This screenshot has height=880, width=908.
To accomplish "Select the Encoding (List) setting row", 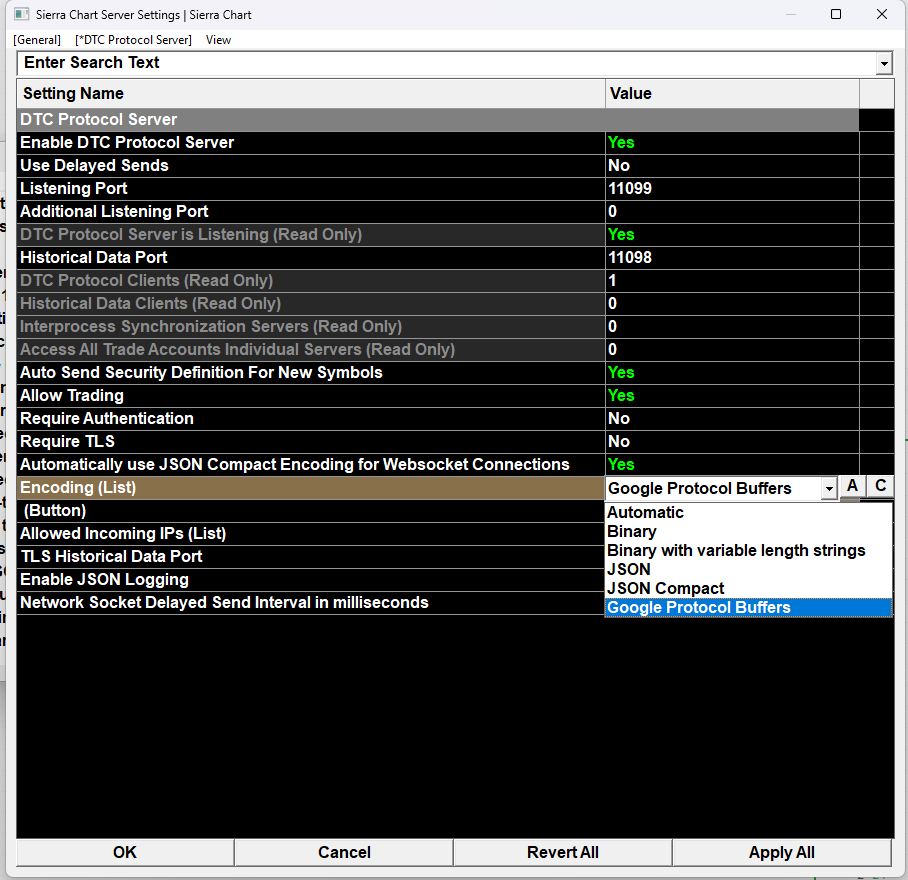I will tap(311, 487).
